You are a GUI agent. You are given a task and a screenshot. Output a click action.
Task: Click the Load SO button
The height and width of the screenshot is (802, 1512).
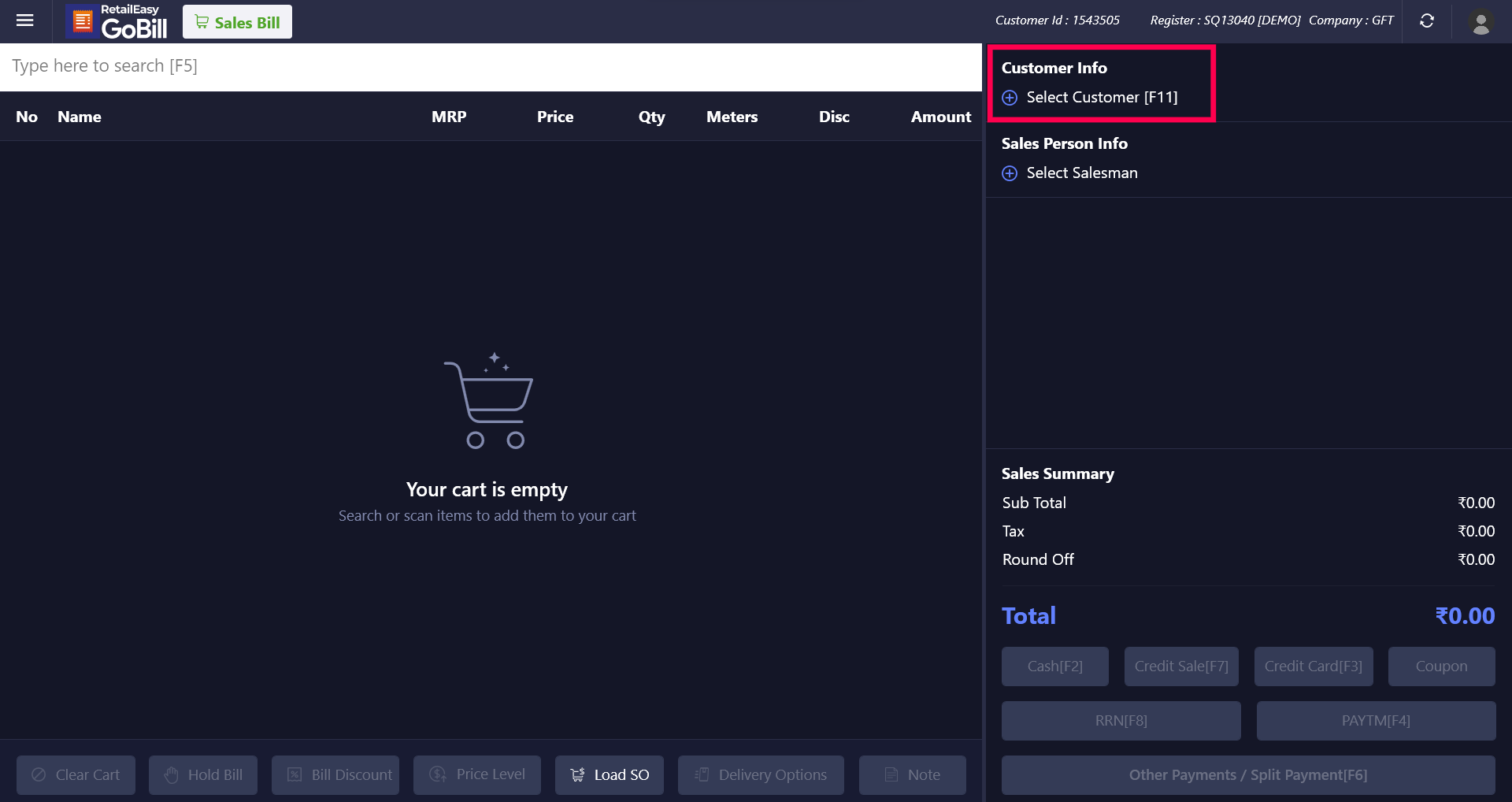pyautogui.click(x=610, y=775)
